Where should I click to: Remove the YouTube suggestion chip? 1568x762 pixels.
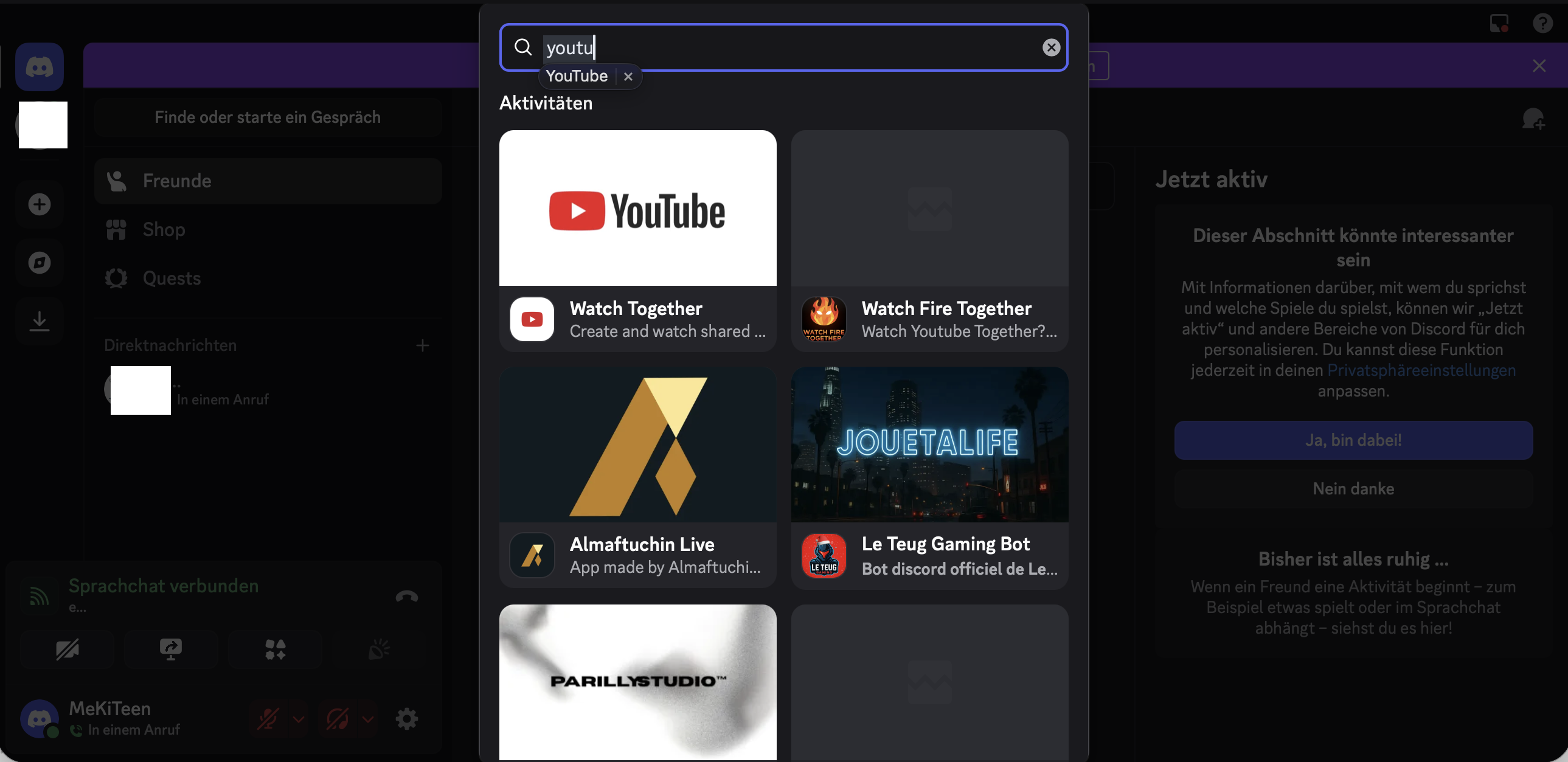point(628,77)
